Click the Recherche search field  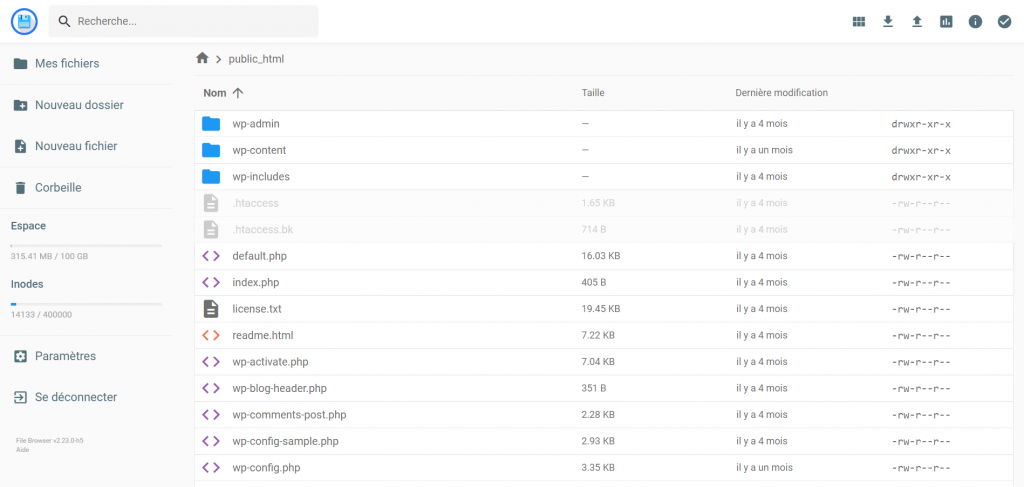[x=190, y=21]
